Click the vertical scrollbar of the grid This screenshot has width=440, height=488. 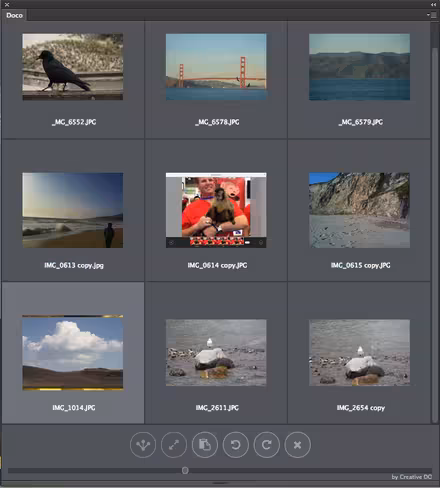[x=434, y=223]
